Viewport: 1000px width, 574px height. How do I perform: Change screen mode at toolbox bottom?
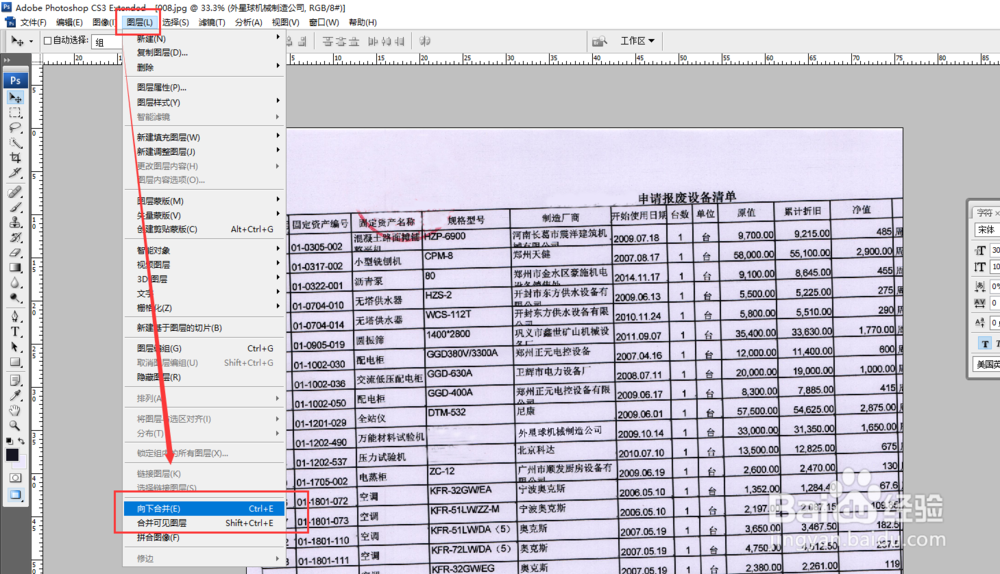(x=15, y=495)
